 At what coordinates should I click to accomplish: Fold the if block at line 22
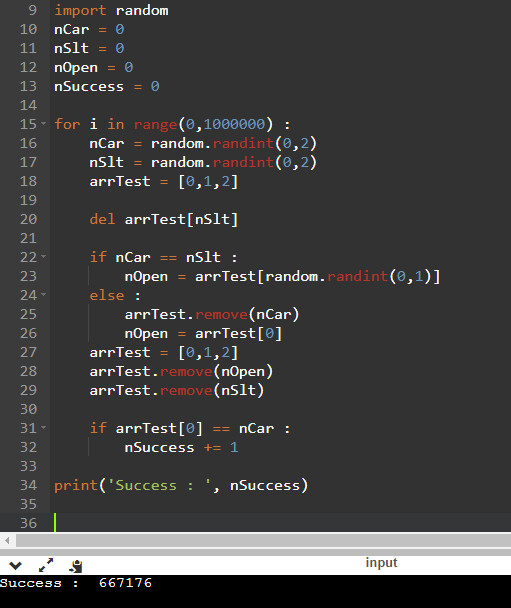click(x=43, y=257)
